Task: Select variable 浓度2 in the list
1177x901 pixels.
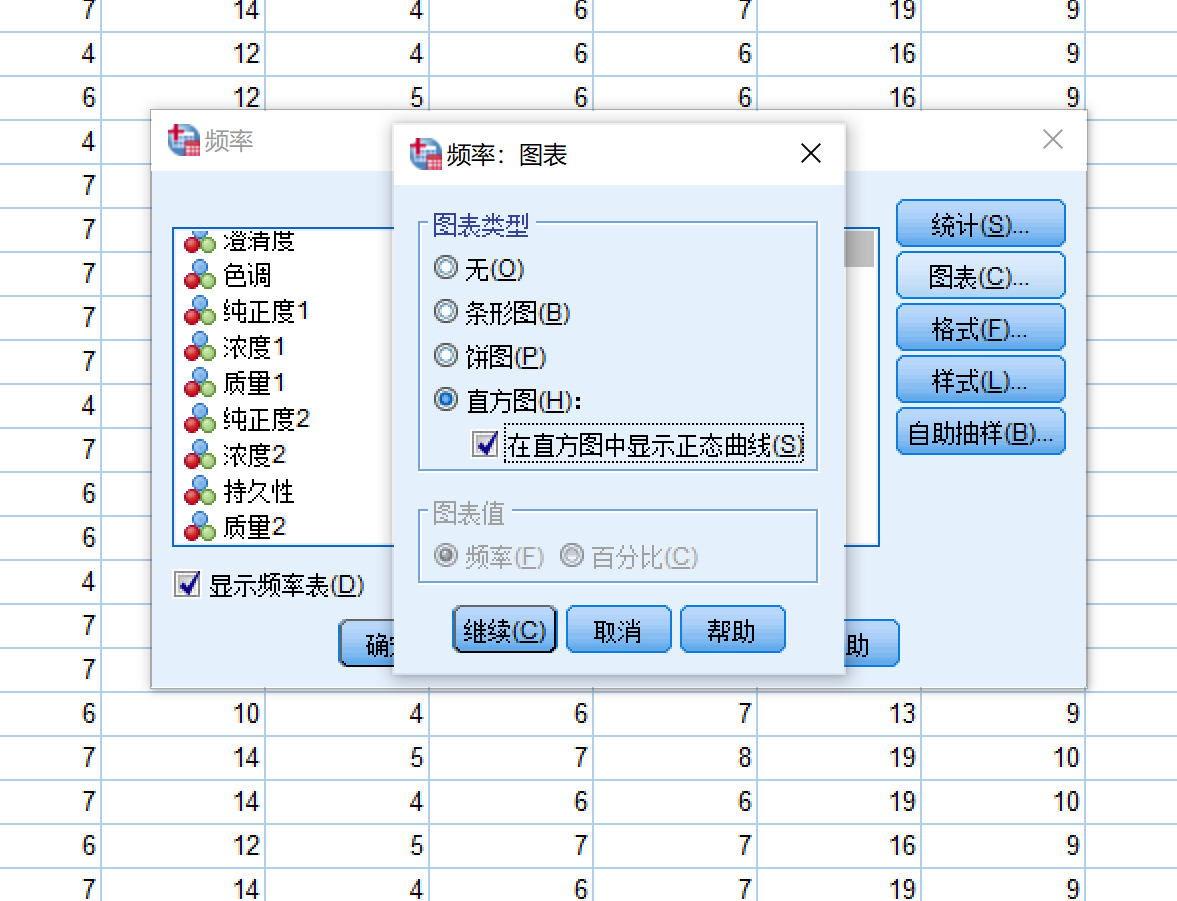Action: pyautogui.click(x=254, y=455)
